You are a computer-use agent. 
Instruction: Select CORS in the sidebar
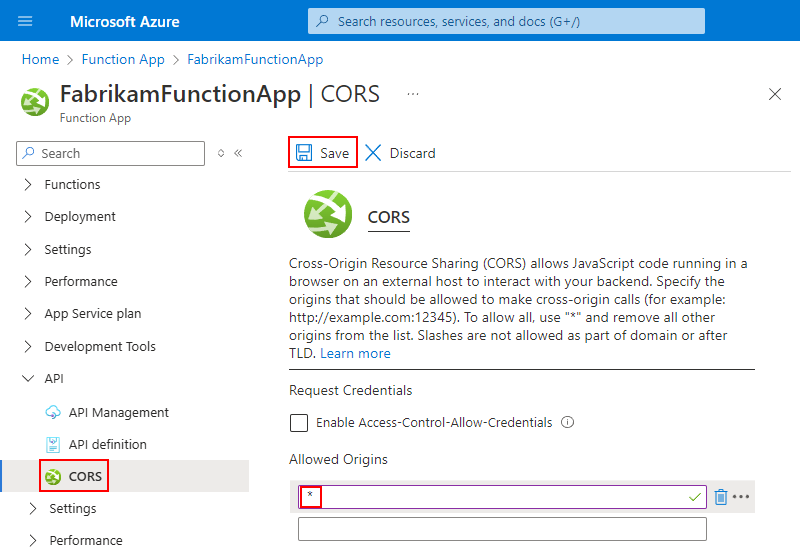tap(85, 477)
